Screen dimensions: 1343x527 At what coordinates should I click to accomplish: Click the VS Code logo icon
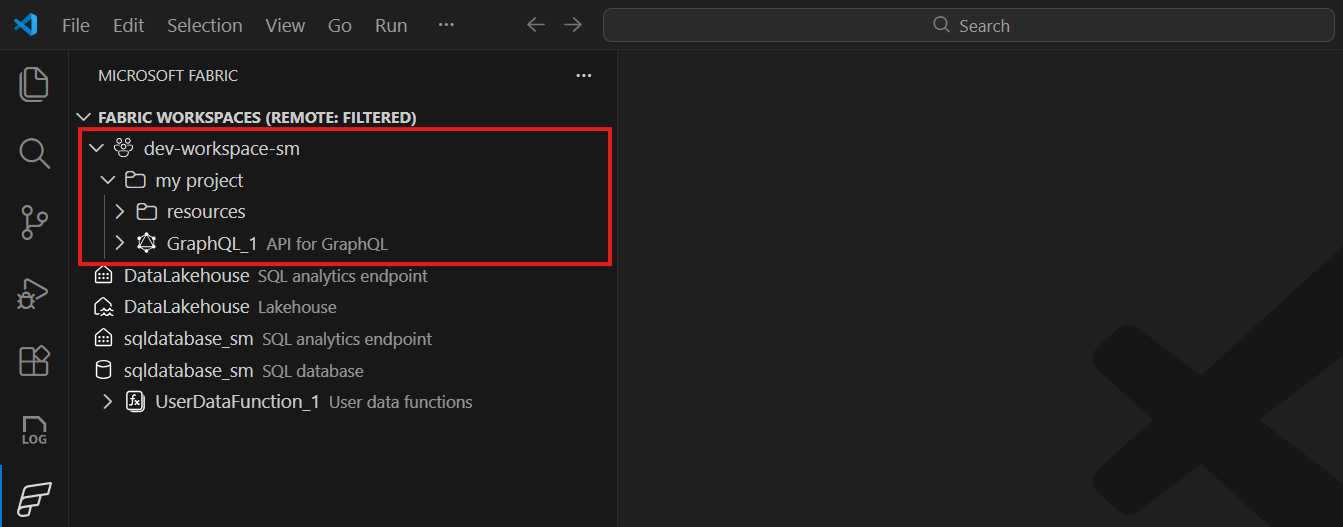[x=25, y=25]
